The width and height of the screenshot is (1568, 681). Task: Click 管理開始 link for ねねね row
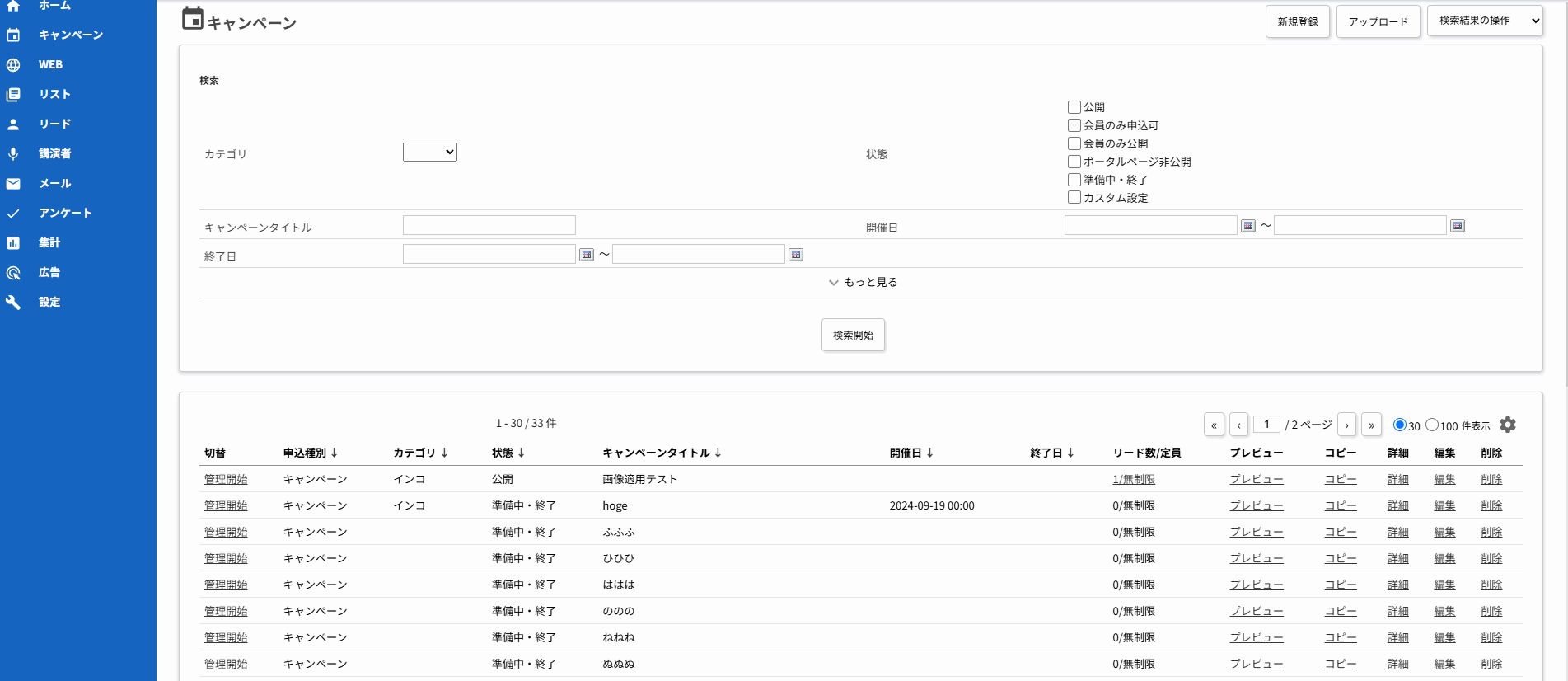[x=226, y=637]
